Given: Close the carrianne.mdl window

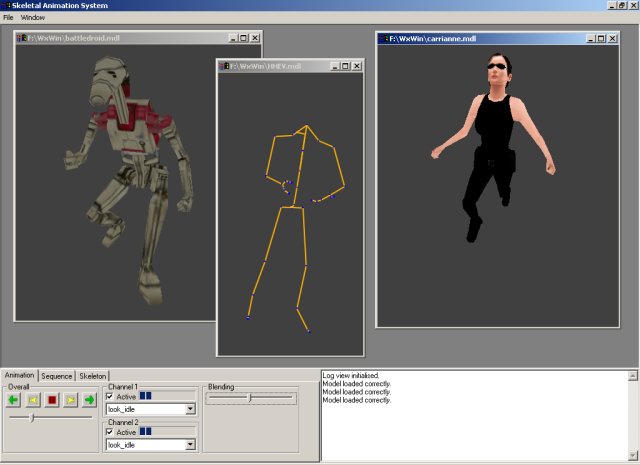Looking at the screenshot, I should 612,38.
